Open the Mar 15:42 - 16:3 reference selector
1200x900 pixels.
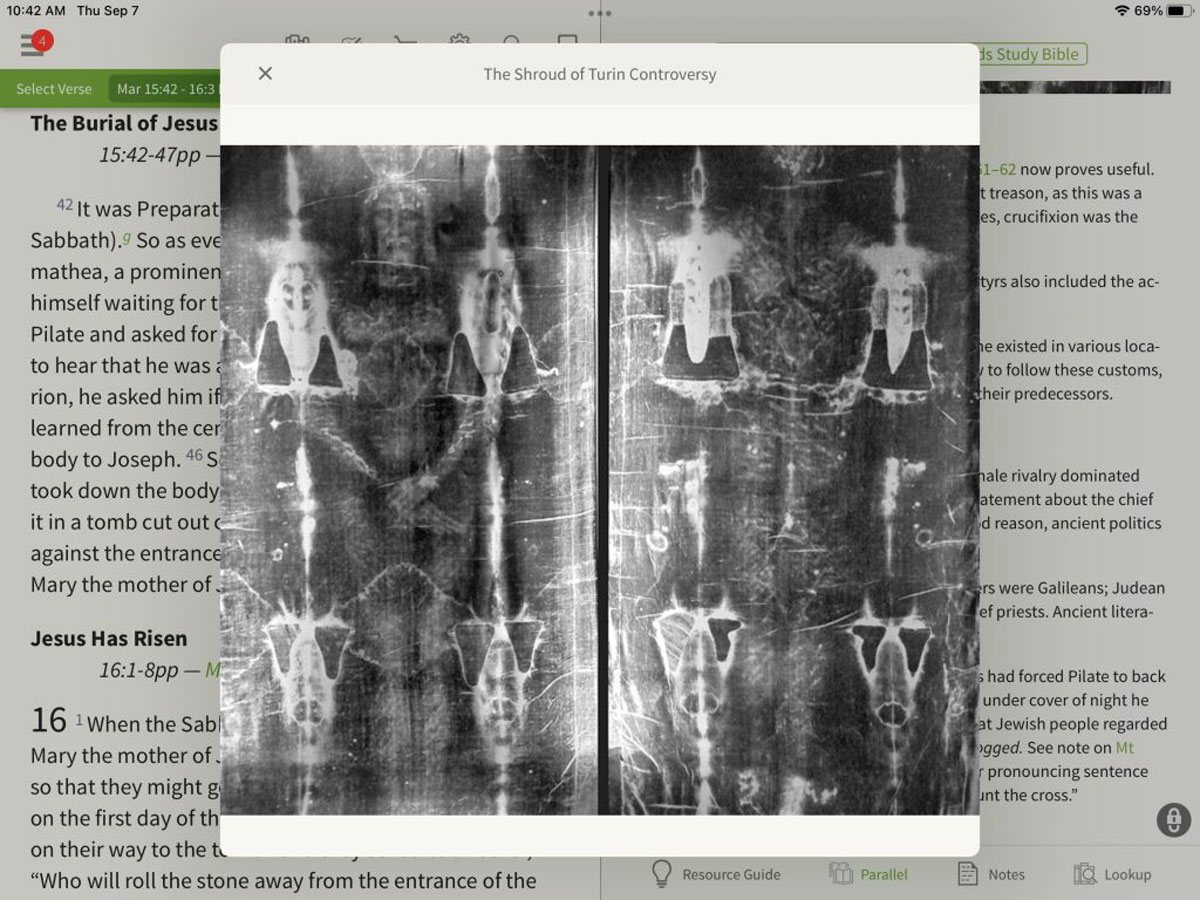coord(165,89)
